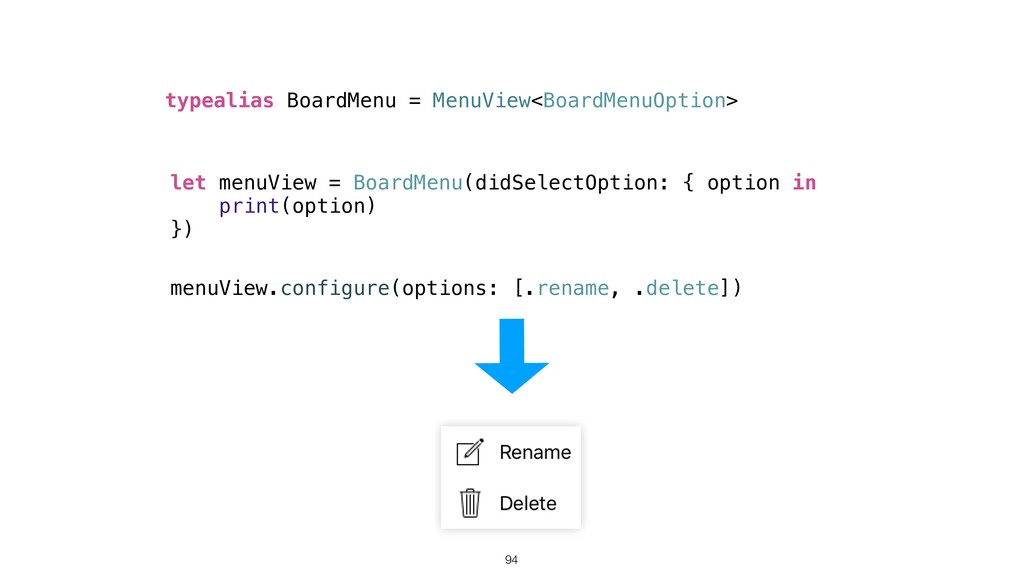Select the MenuView type name
This screenshot has height=576, width=1024.
pos(479,101)
